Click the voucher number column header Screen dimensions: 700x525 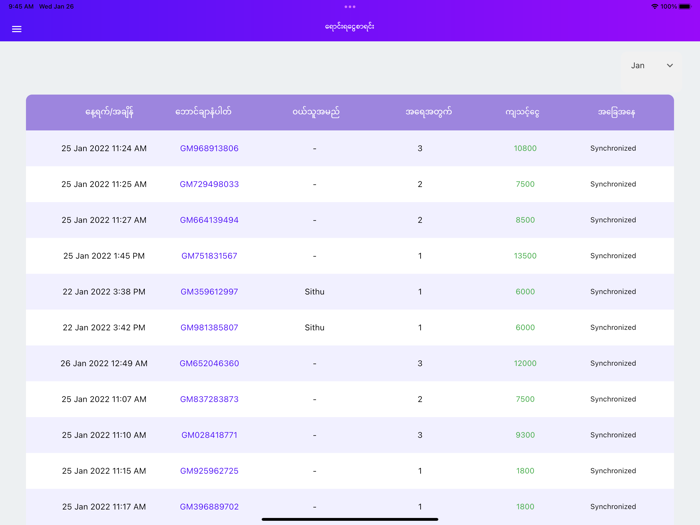coord(203,112)
